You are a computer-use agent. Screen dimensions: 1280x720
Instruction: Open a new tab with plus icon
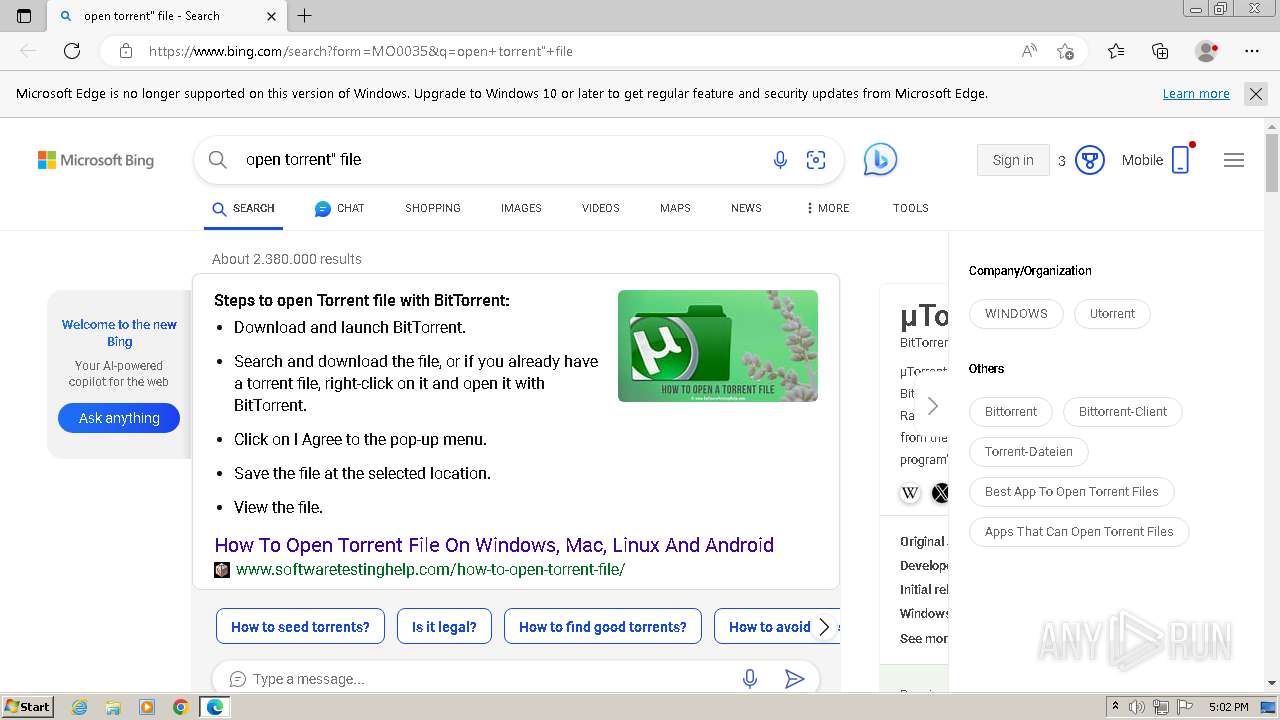[305, 16]
